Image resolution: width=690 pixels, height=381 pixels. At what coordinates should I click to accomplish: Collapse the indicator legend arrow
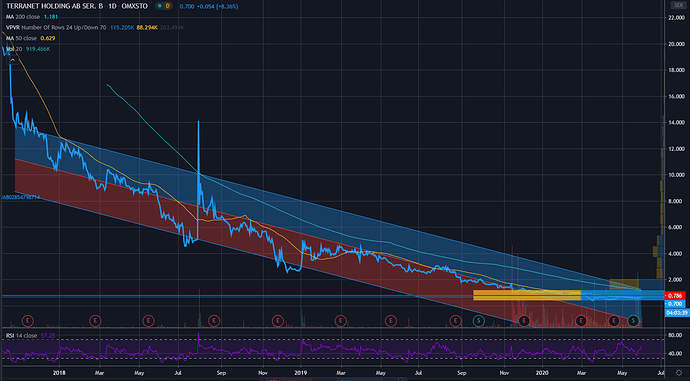click(13, 60)
